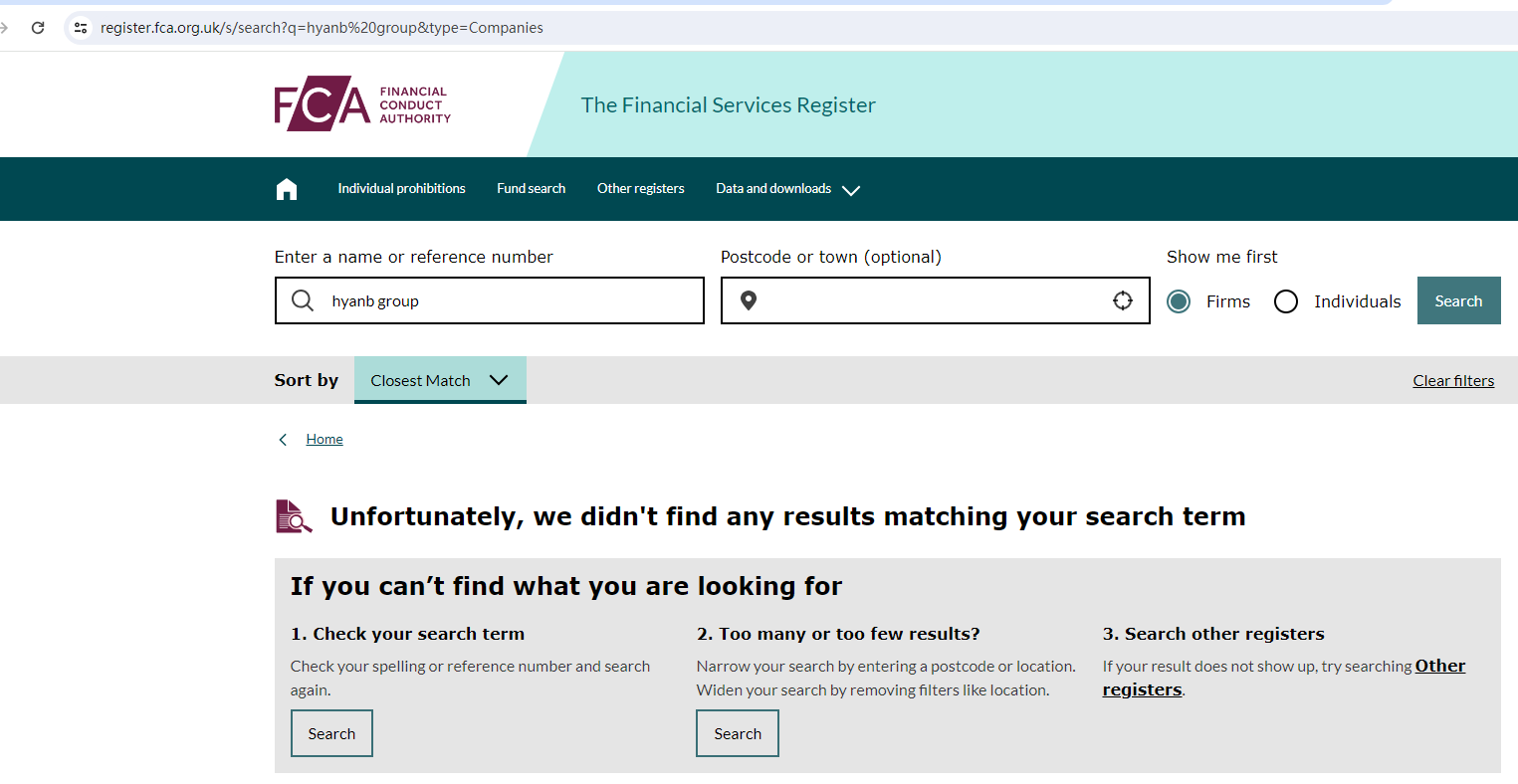Go to the home icon in navigation bar
This screenshot has width=1518, height=784.
(287, 189)
